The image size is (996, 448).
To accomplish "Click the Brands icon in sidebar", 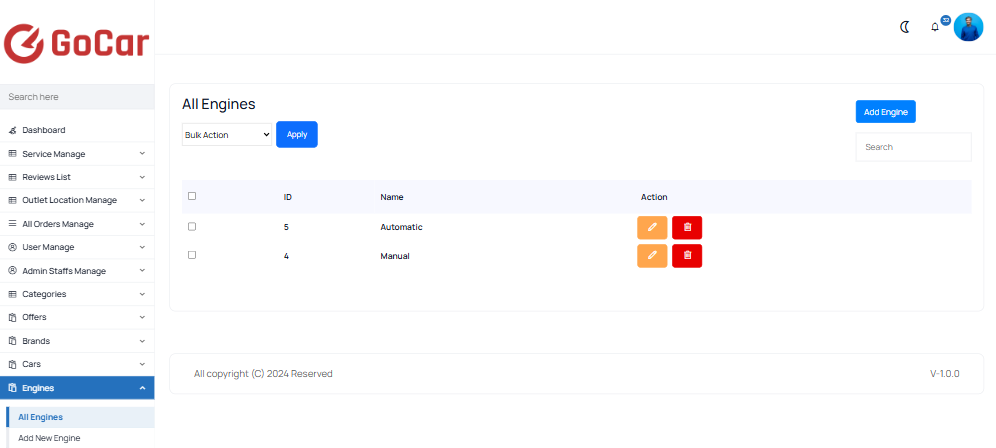I will 12,341.
